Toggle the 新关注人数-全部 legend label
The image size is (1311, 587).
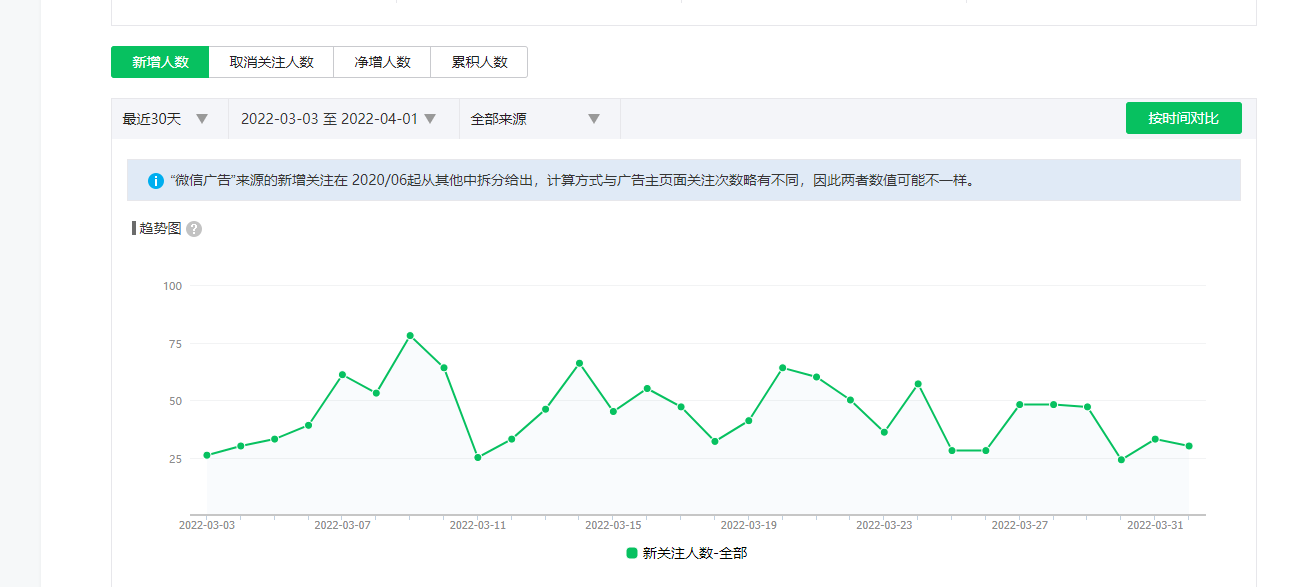pos(694,553)
